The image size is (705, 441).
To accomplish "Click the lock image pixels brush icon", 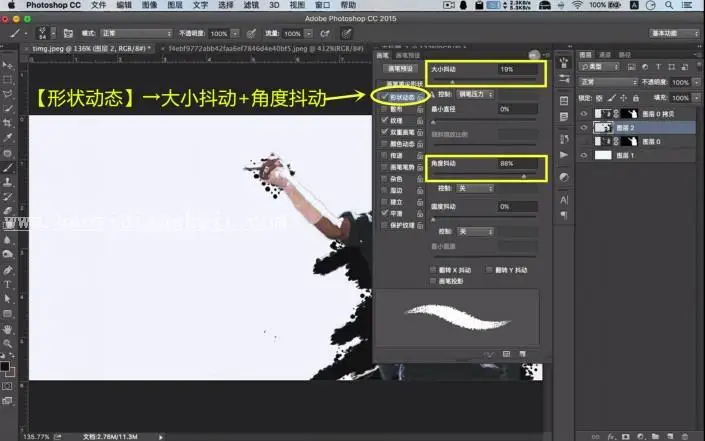I will coord(611,98).
